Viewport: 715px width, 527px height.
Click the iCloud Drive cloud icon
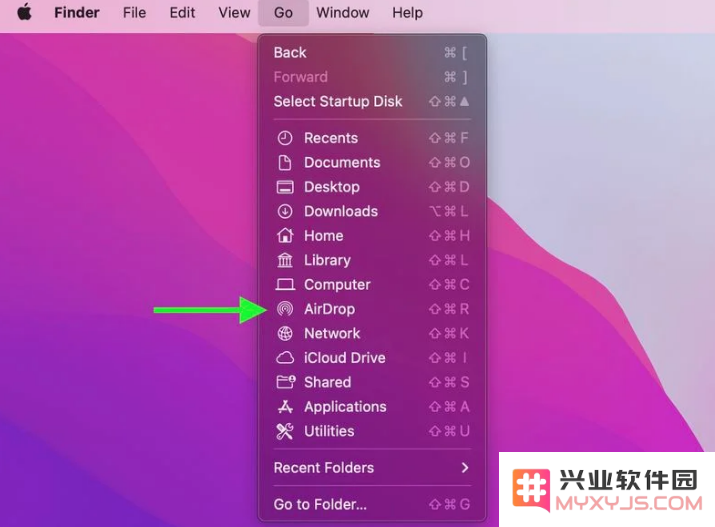[285, 358]
